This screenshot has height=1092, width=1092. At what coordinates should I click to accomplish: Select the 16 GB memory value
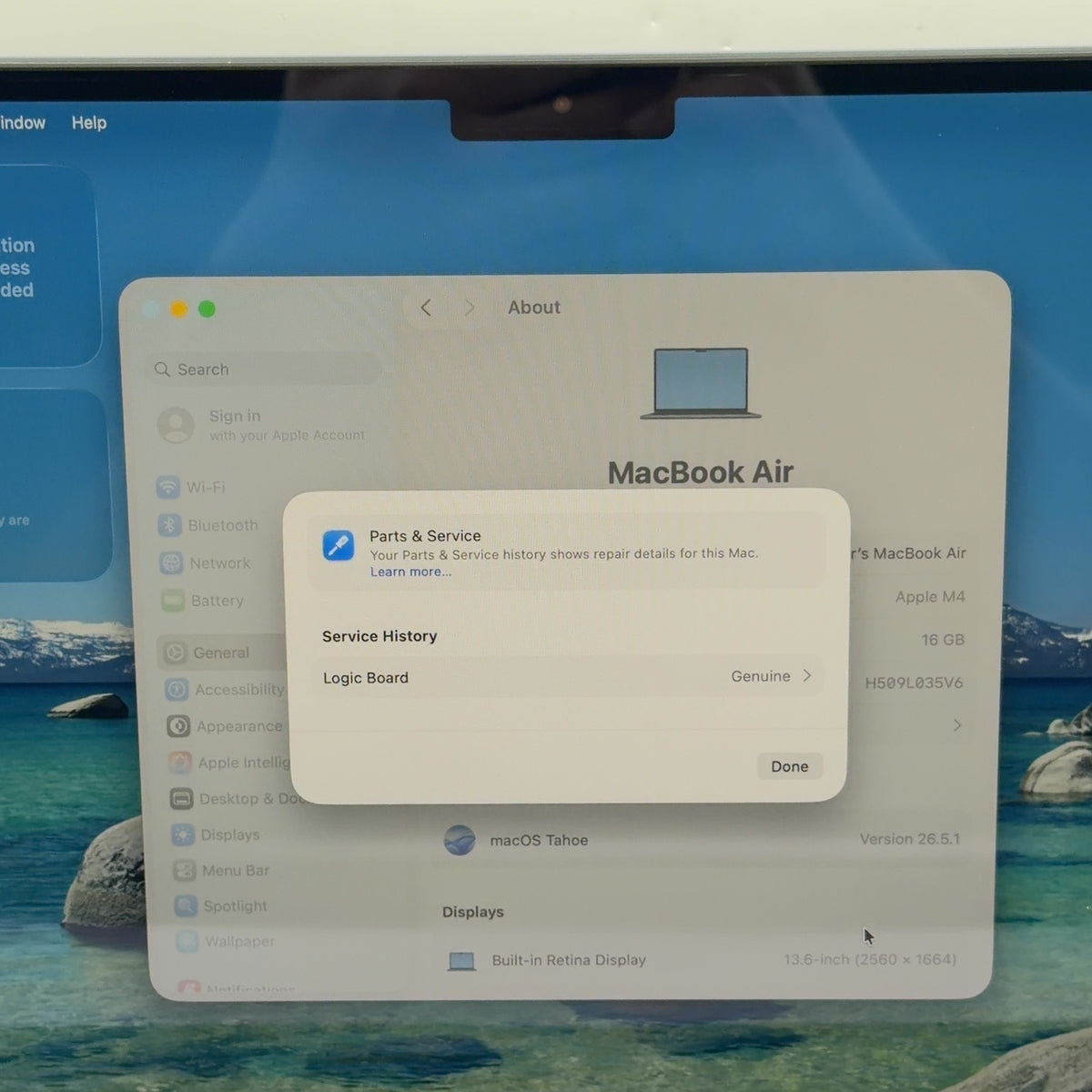tap(943, 640)
